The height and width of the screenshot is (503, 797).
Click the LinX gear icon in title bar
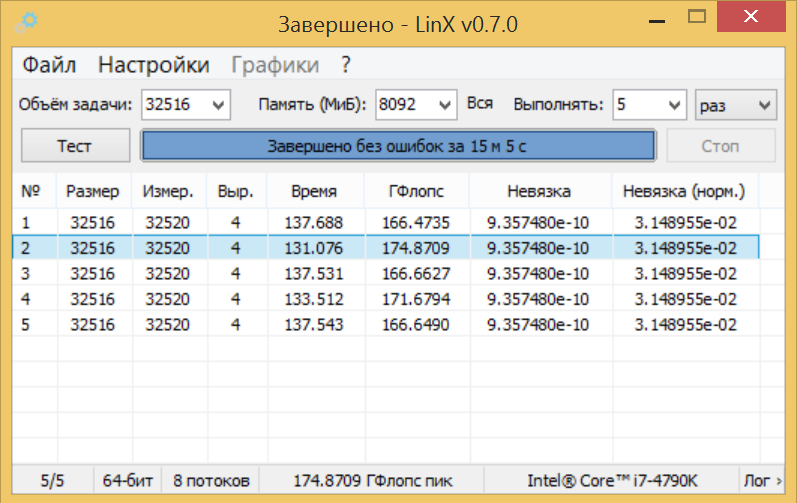[26, 22]
